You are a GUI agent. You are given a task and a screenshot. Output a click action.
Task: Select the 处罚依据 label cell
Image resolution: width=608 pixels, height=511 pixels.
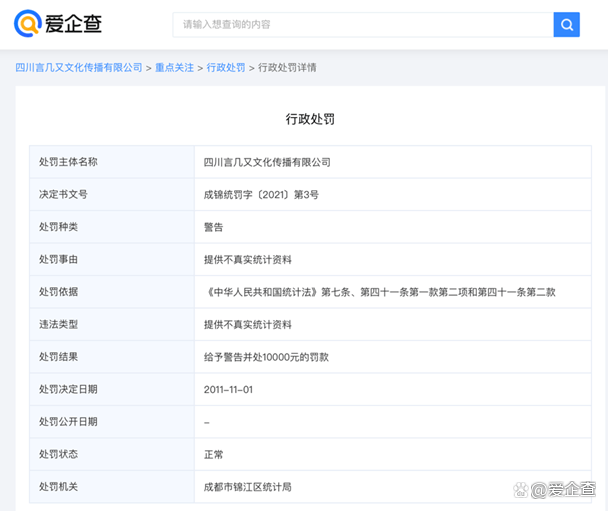(x=112, y=292)
